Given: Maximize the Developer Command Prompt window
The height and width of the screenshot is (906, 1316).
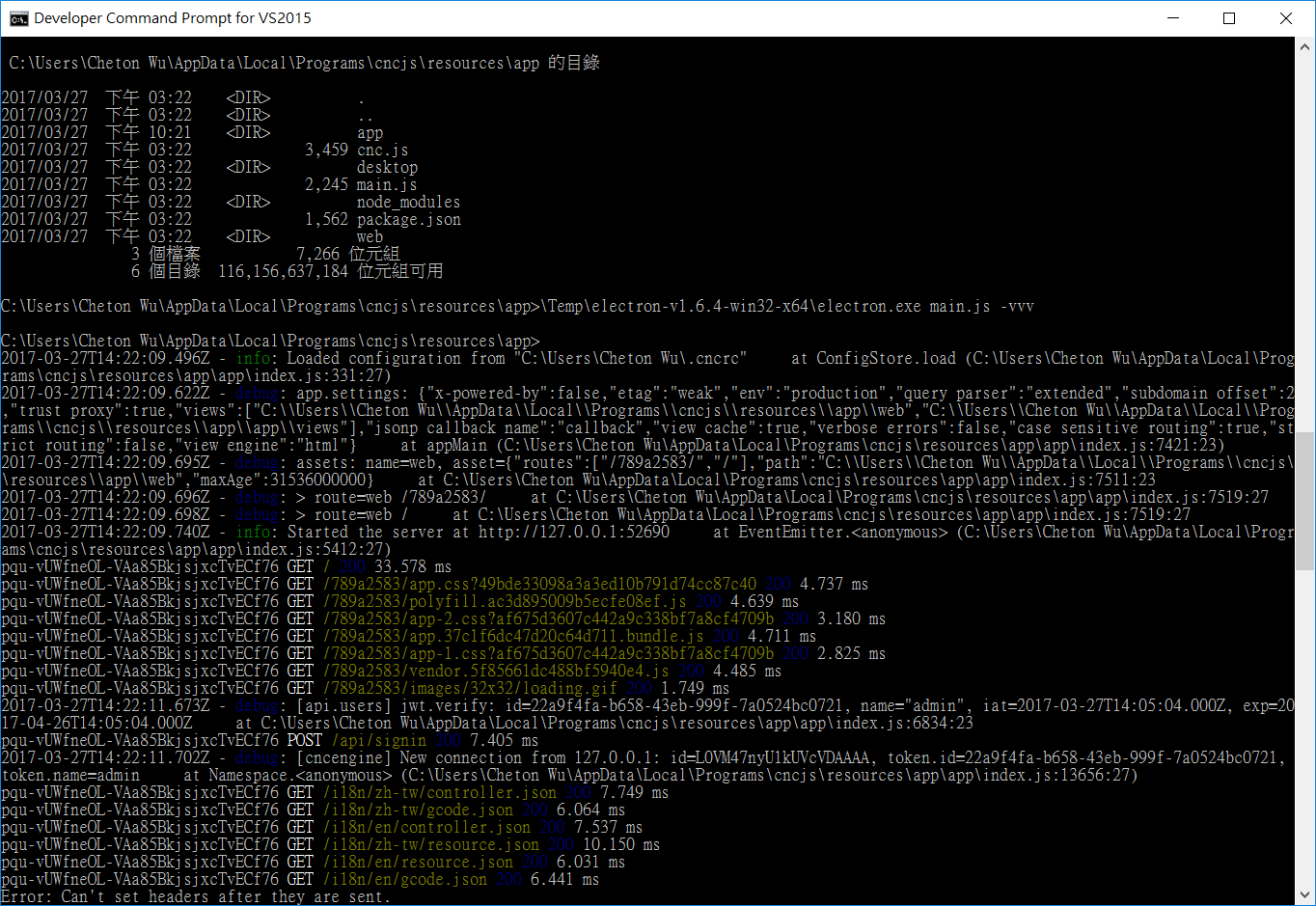Looking at the screenshot, I should [x=1229, y=18].
